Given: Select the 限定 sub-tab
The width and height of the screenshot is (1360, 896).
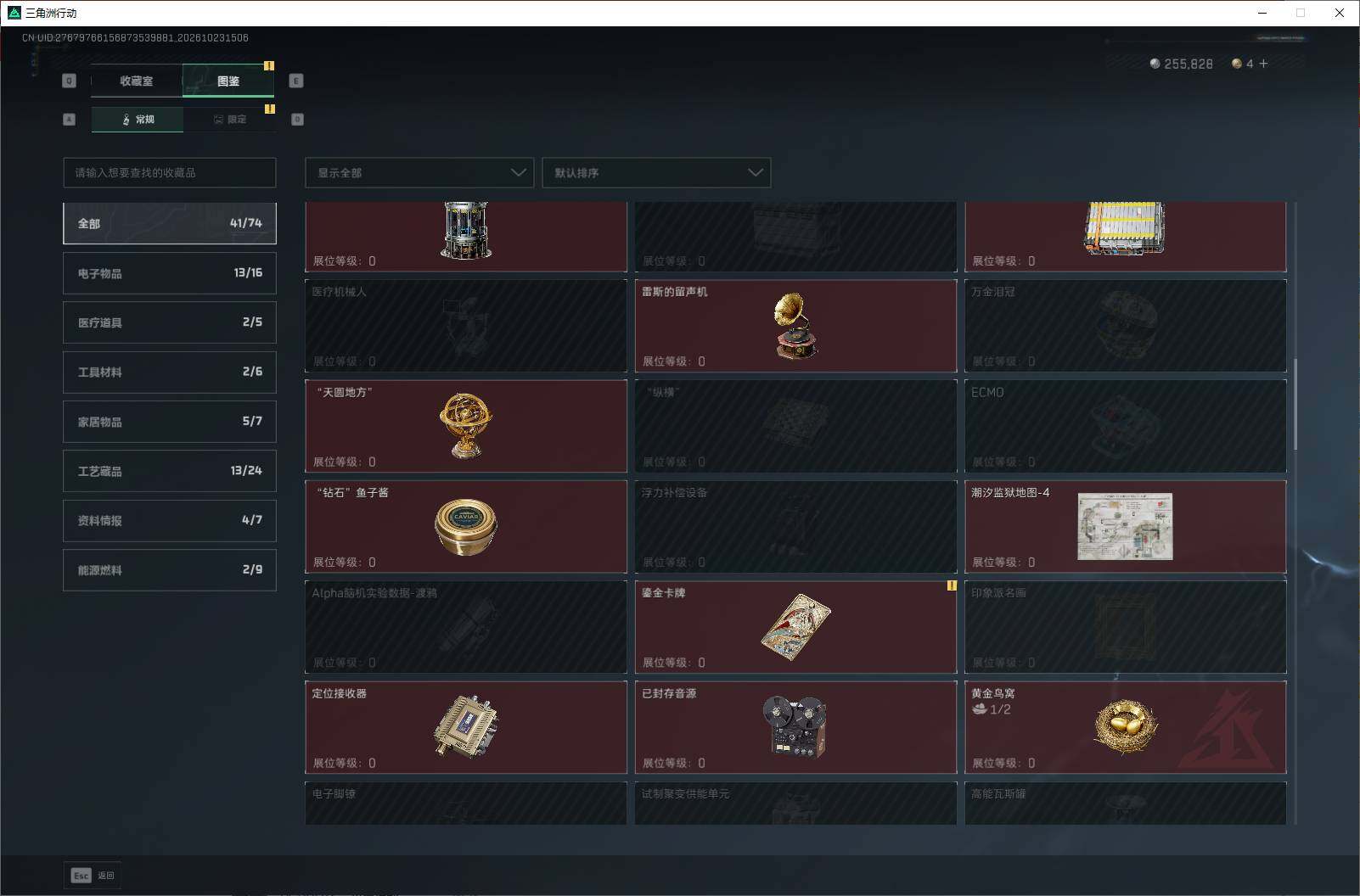Looking at the screenshot, I should 229,119.
